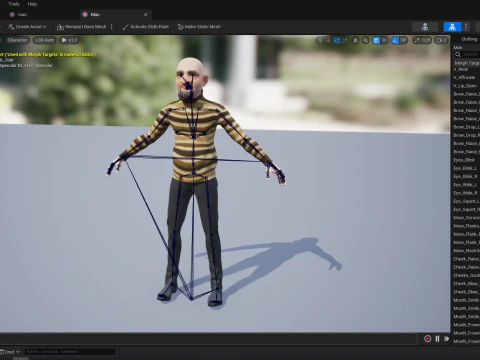480x360 pixels.
Task: Open the grid snap value 10 dropdown
Action: click(384, 40)
